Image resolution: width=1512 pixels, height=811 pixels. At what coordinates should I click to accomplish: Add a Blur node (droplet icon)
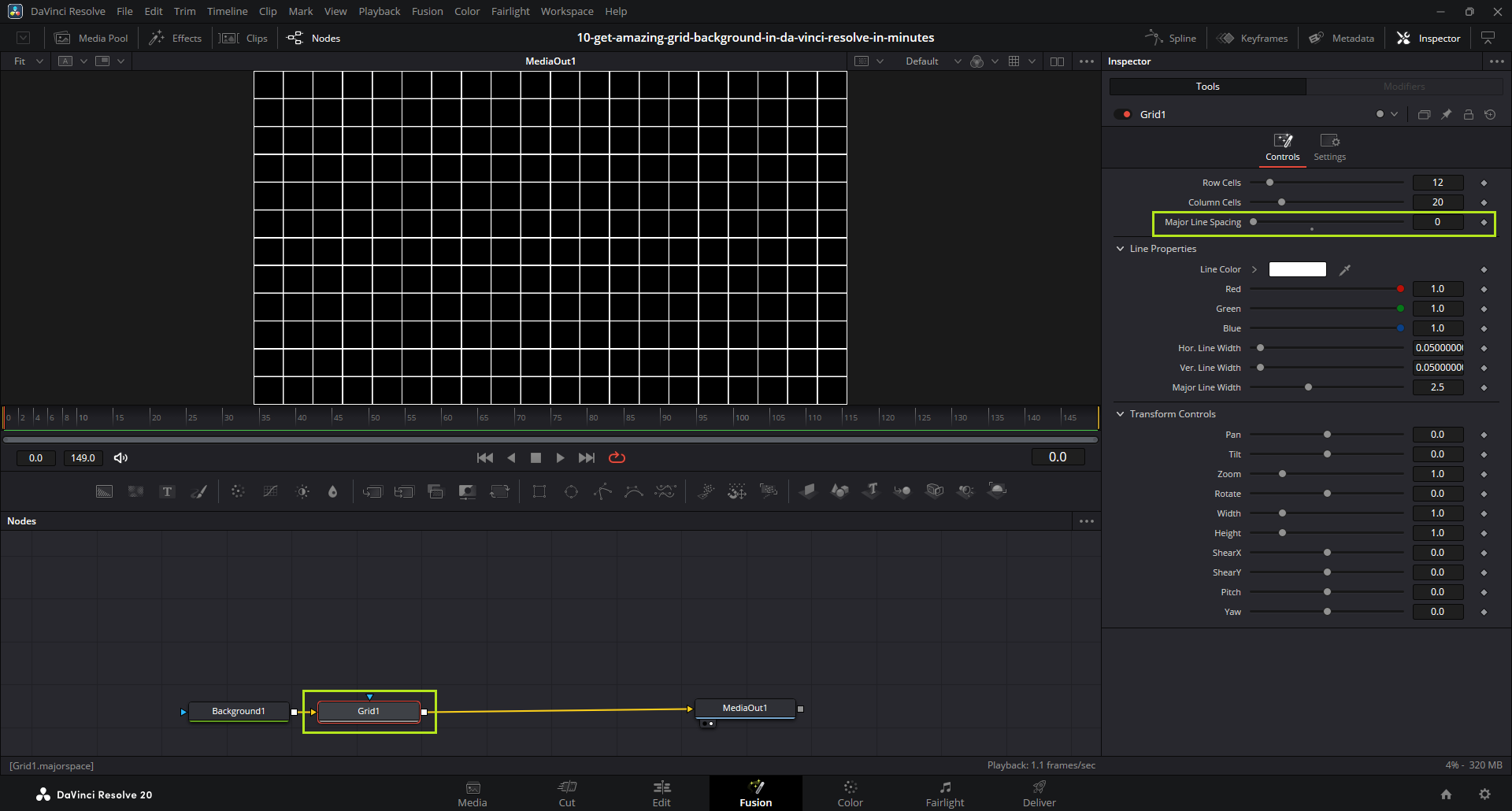[x=332, y=491]
